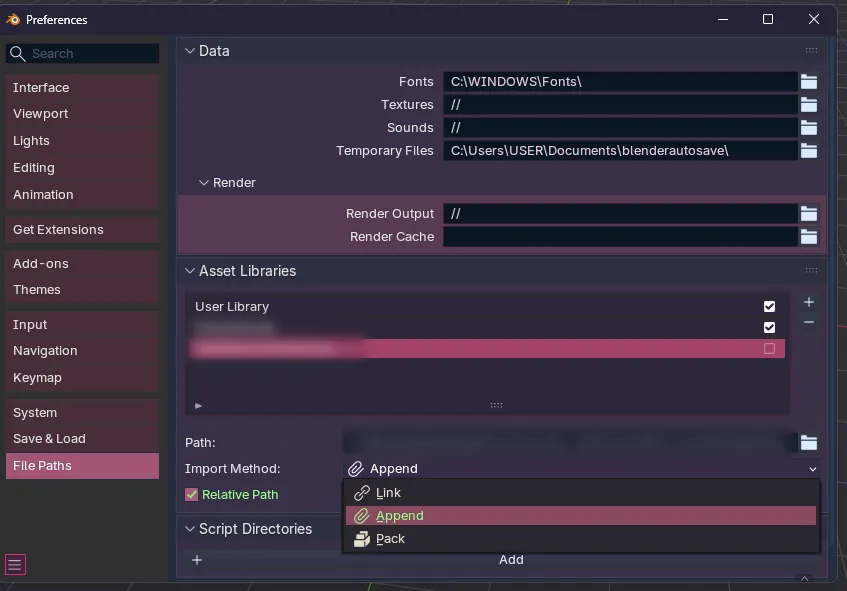Switch to Viewport preferences

point(82,114)
